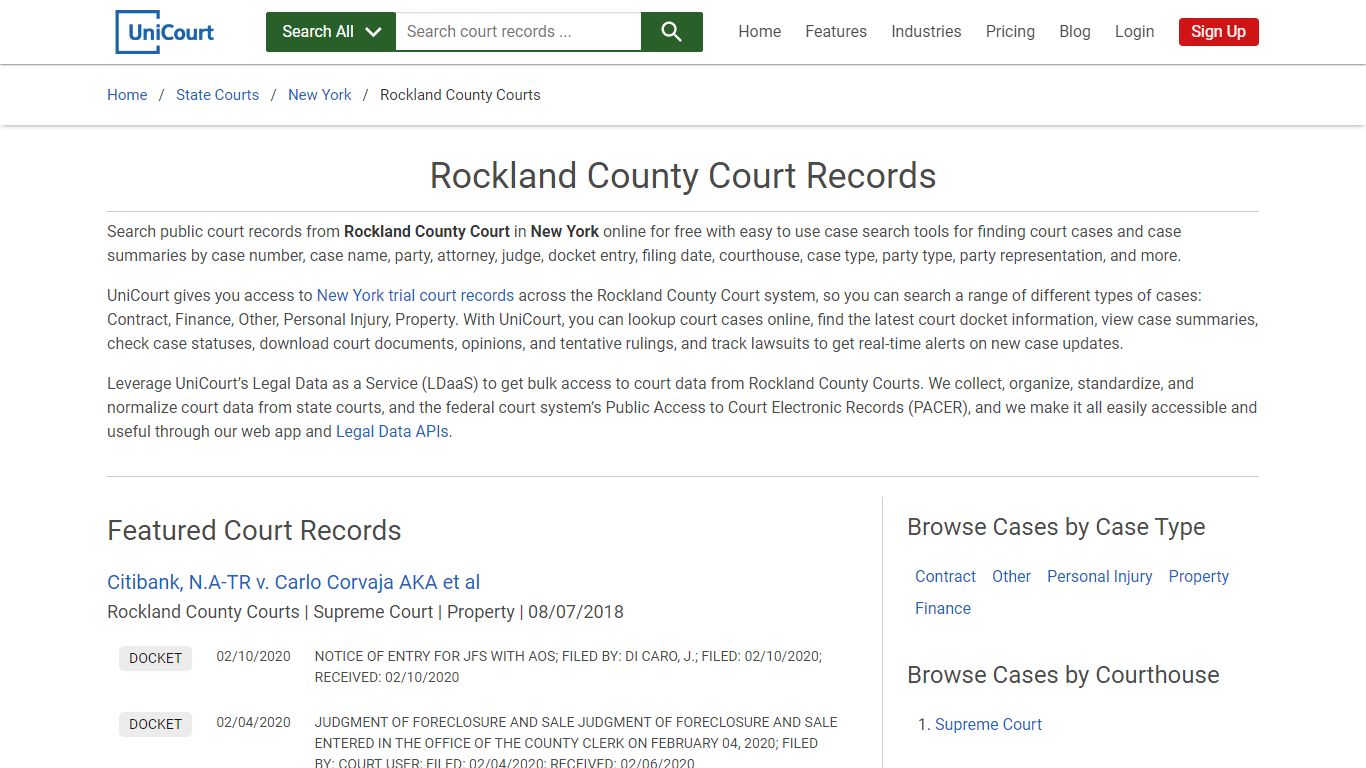Click the Rockland County Court Records heading

point(683,176)
